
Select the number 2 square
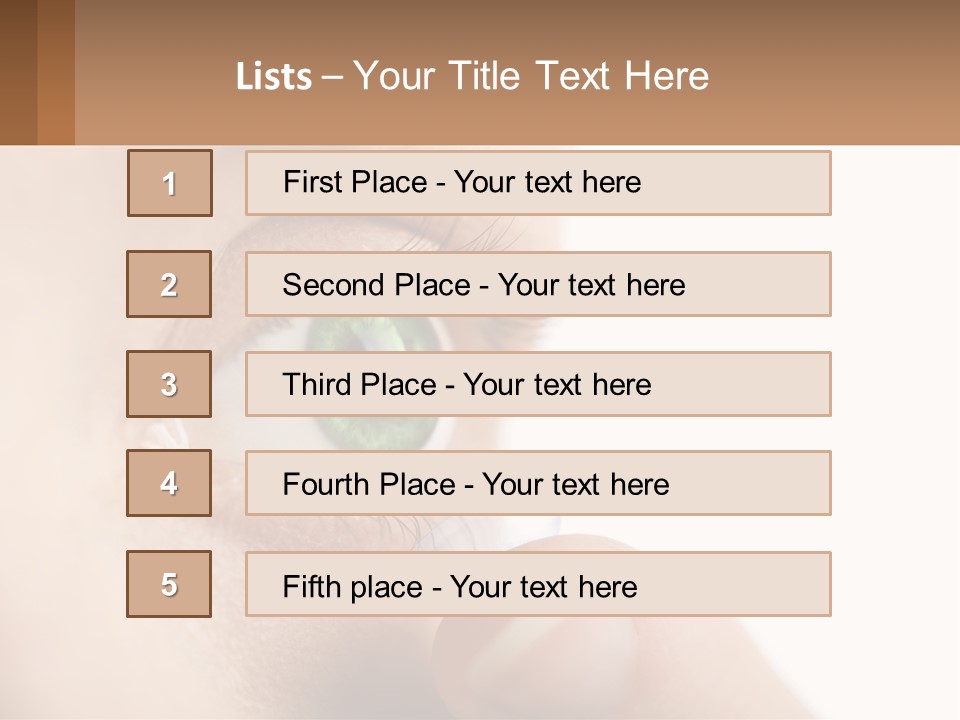[x=169, y=284]
